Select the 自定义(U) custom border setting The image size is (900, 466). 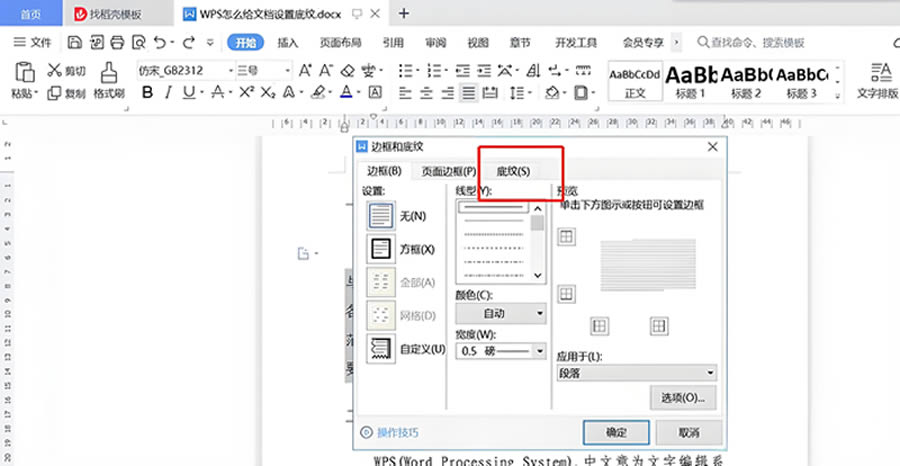point(380,348)
